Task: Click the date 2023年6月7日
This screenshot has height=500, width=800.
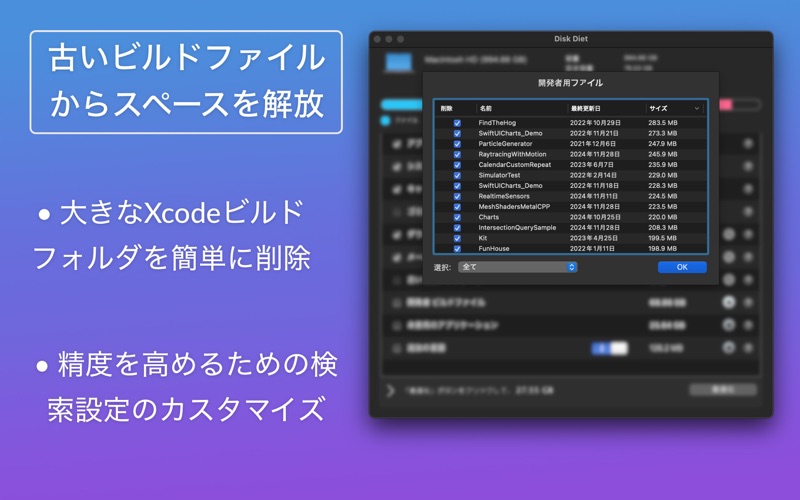Action: click(x=591, y=165)
